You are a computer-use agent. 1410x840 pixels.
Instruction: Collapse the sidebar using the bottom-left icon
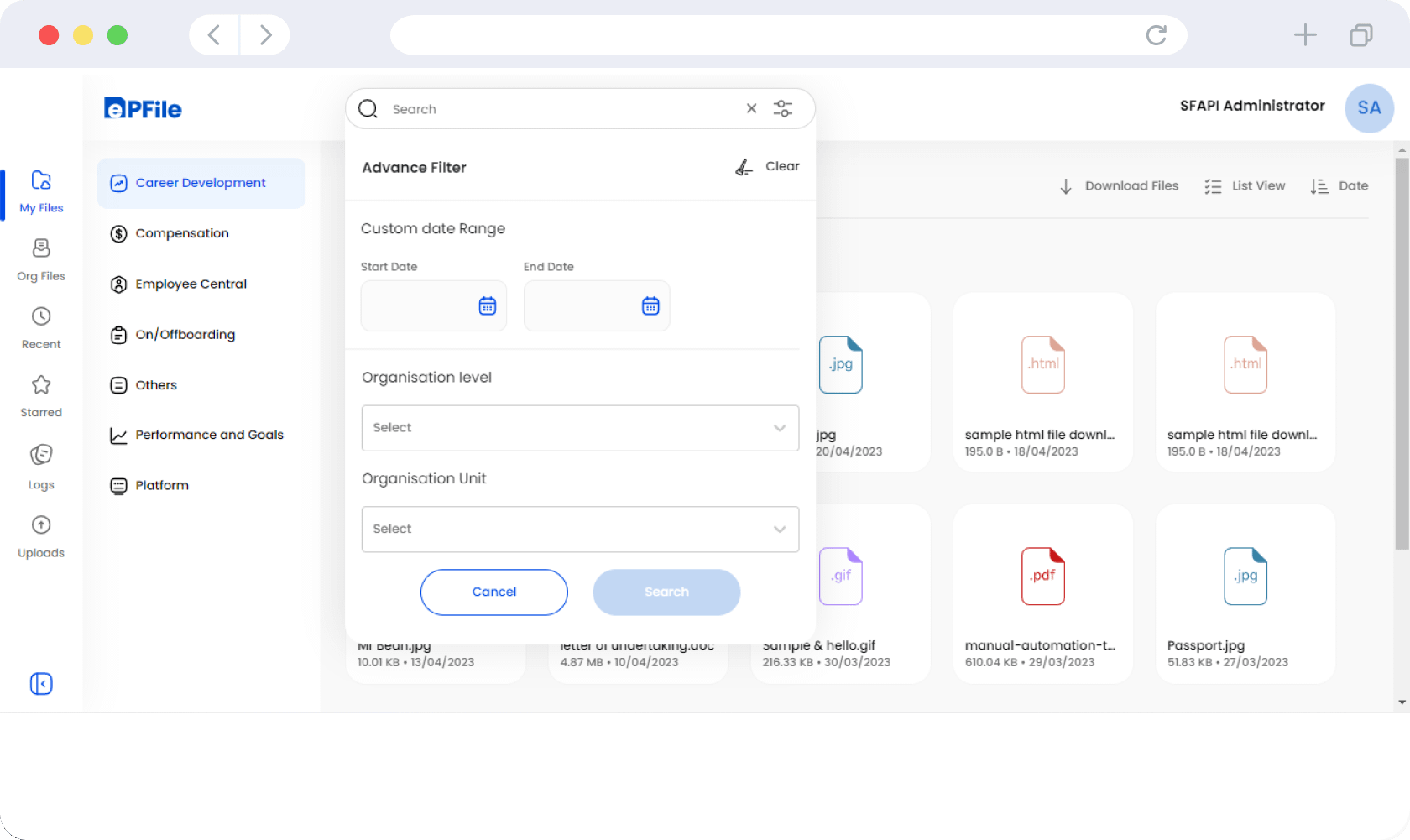(41, 684)
